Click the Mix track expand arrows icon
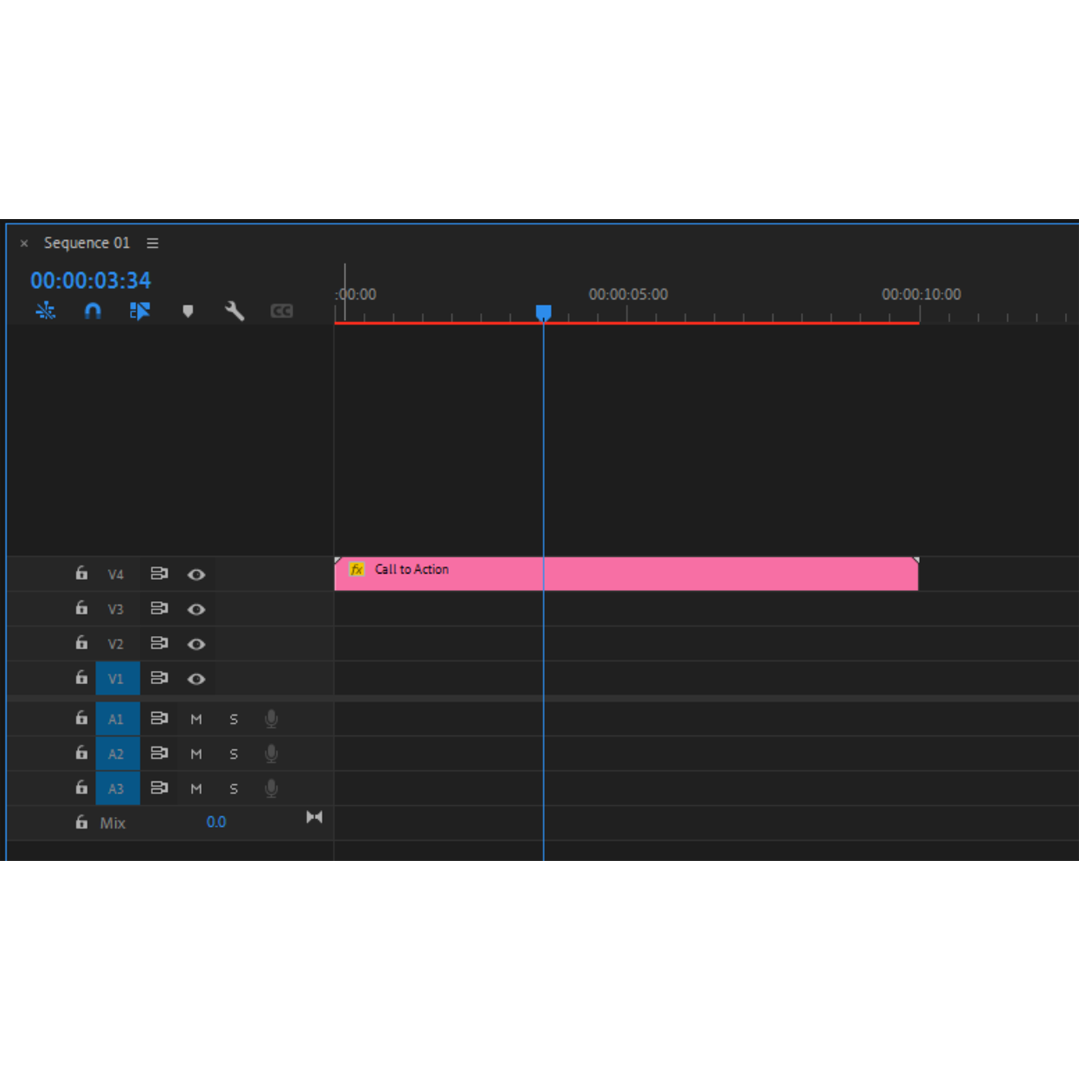 coord(314,818)
